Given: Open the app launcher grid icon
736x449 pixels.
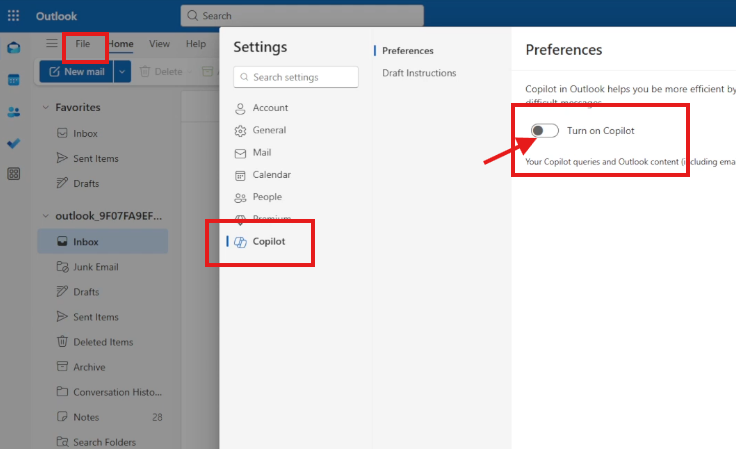Looking at the screenshot, I should 14,15.
